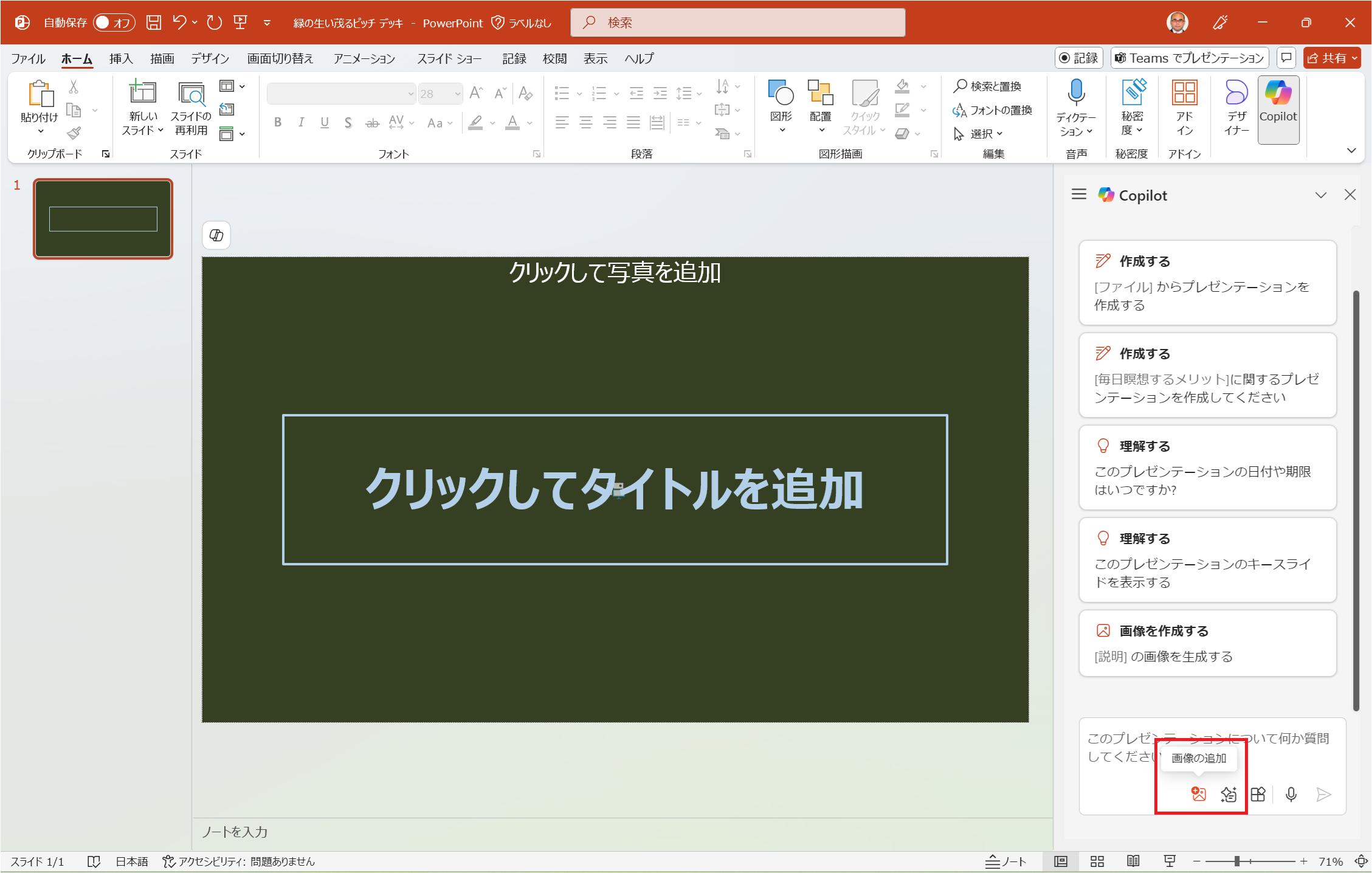This screenshot has width=1372, height=873.
Task: Add a new slide (新しいスライド)
Action: click(x=143, y=108)
